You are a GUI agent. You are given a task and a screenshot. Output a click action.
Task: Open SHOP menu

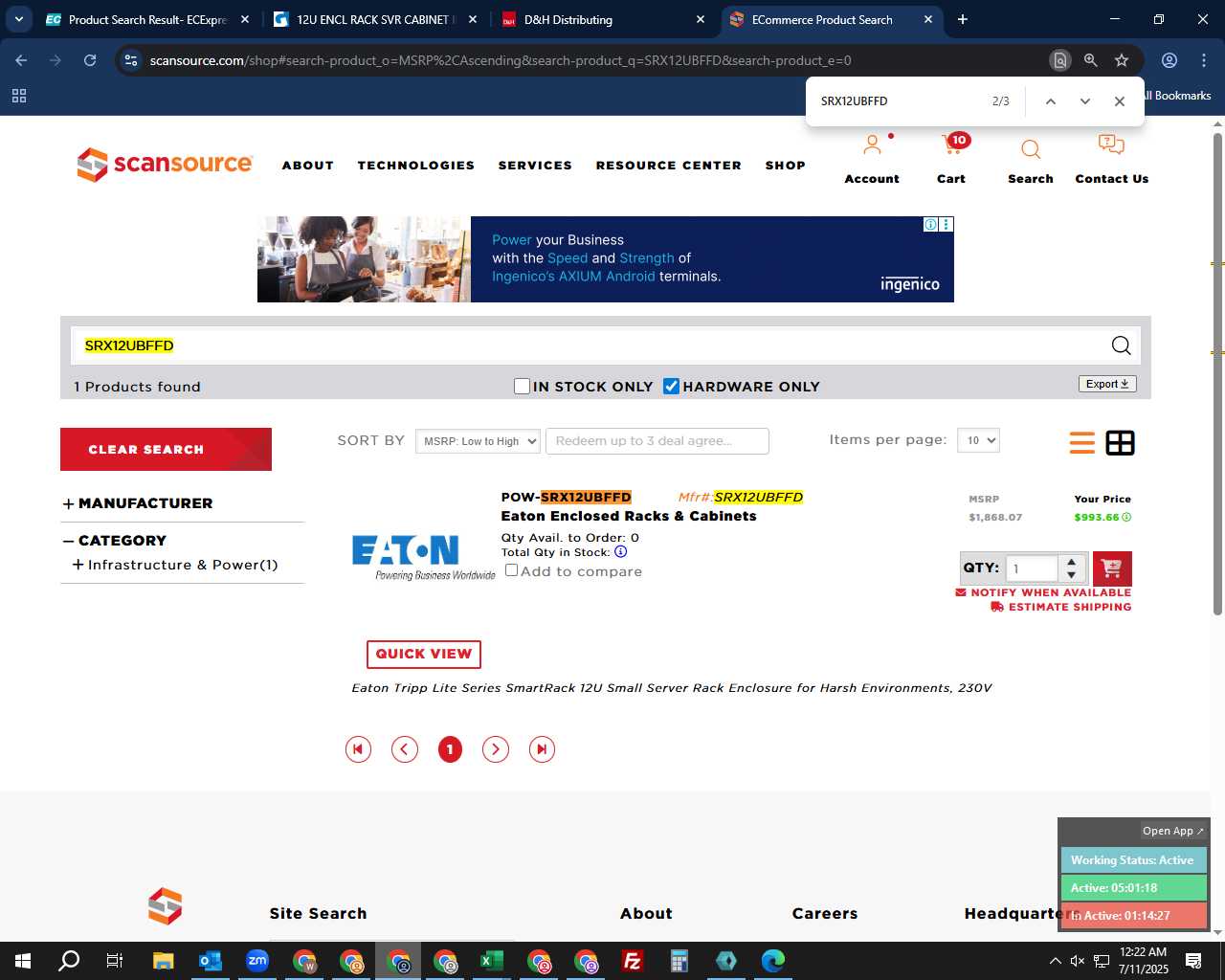click(x=786, y=166)
